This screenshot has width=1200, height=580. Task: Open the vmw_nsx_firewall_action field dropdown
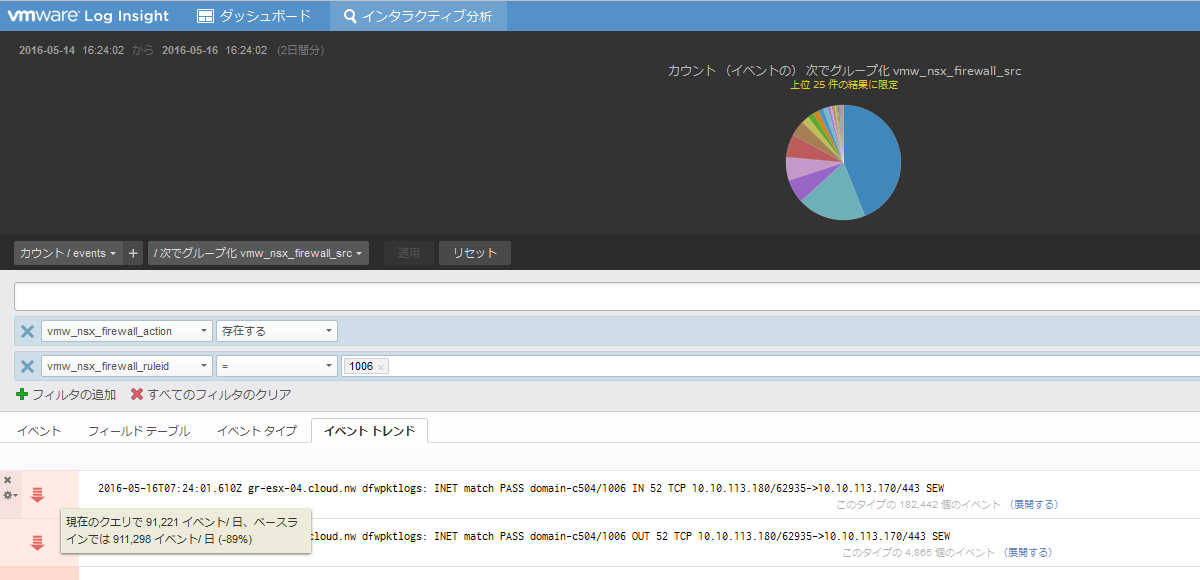pyautogui.click(x=126, y=331)
